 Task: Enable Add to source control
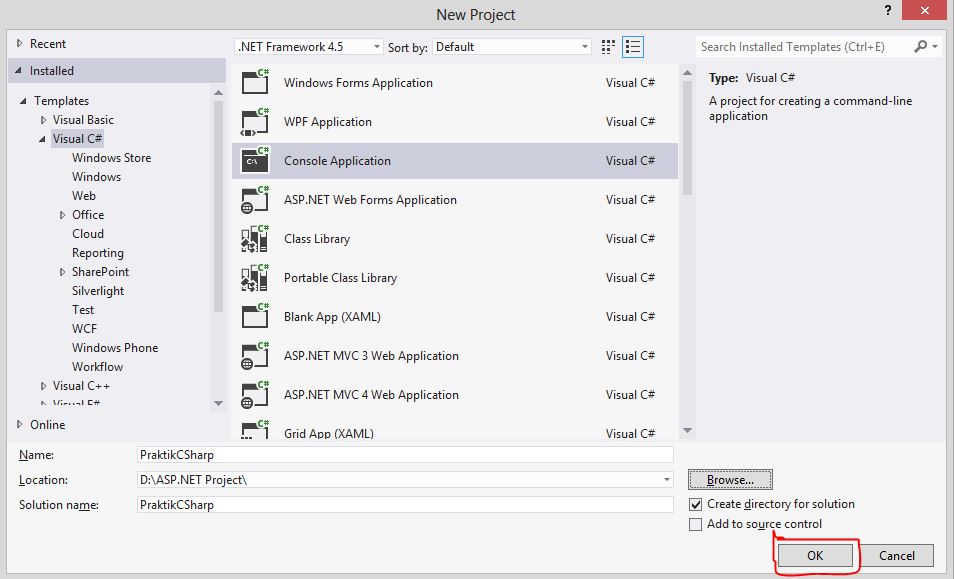pos(695,523)
